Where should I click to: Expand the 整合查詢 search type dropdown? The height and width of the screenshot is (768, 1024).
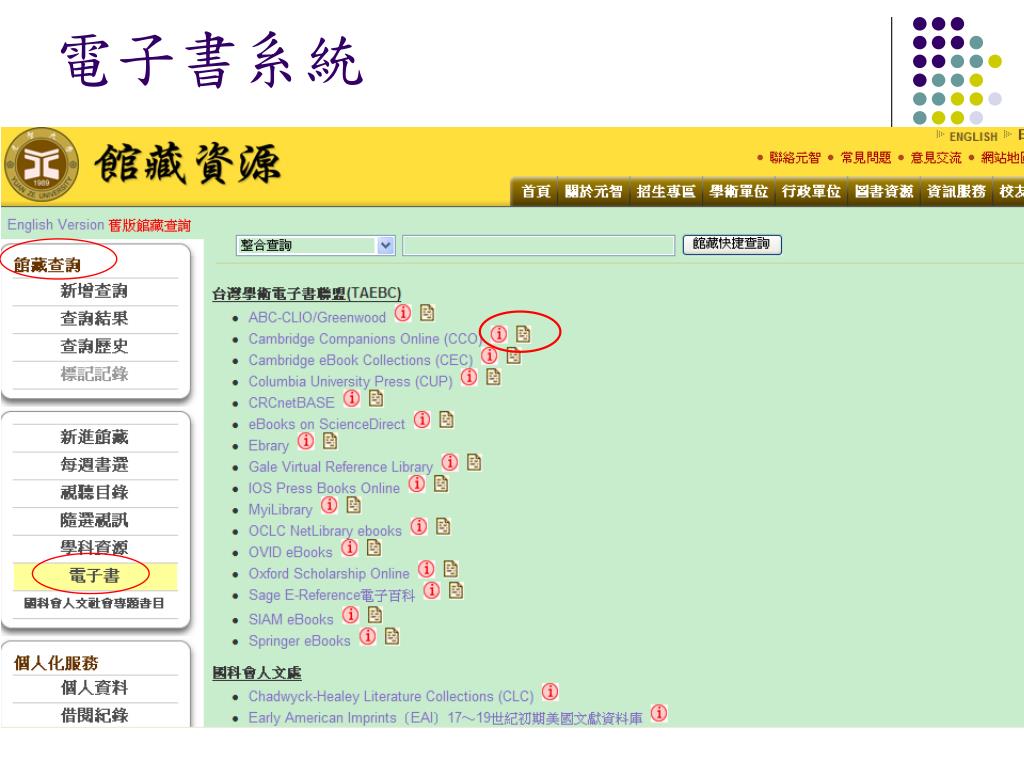(315, 246)
